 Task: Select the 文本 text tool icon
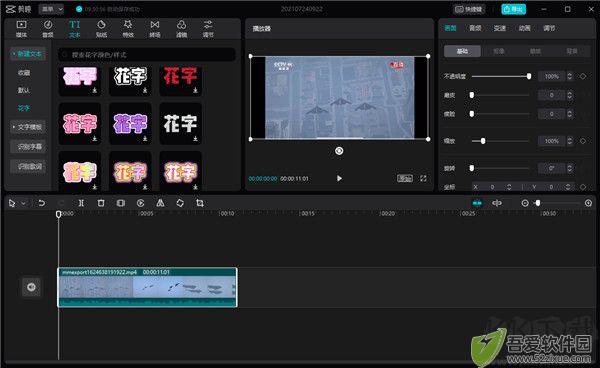pyautogui.click(x=75, y=29)
